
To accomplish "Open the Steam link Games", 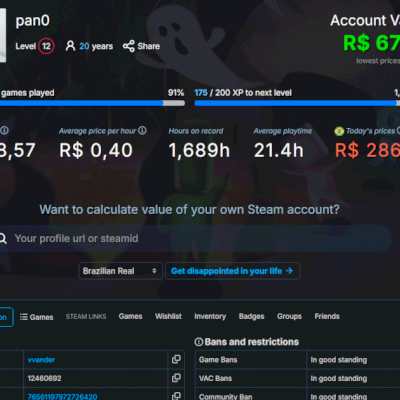I will point(130,316).
